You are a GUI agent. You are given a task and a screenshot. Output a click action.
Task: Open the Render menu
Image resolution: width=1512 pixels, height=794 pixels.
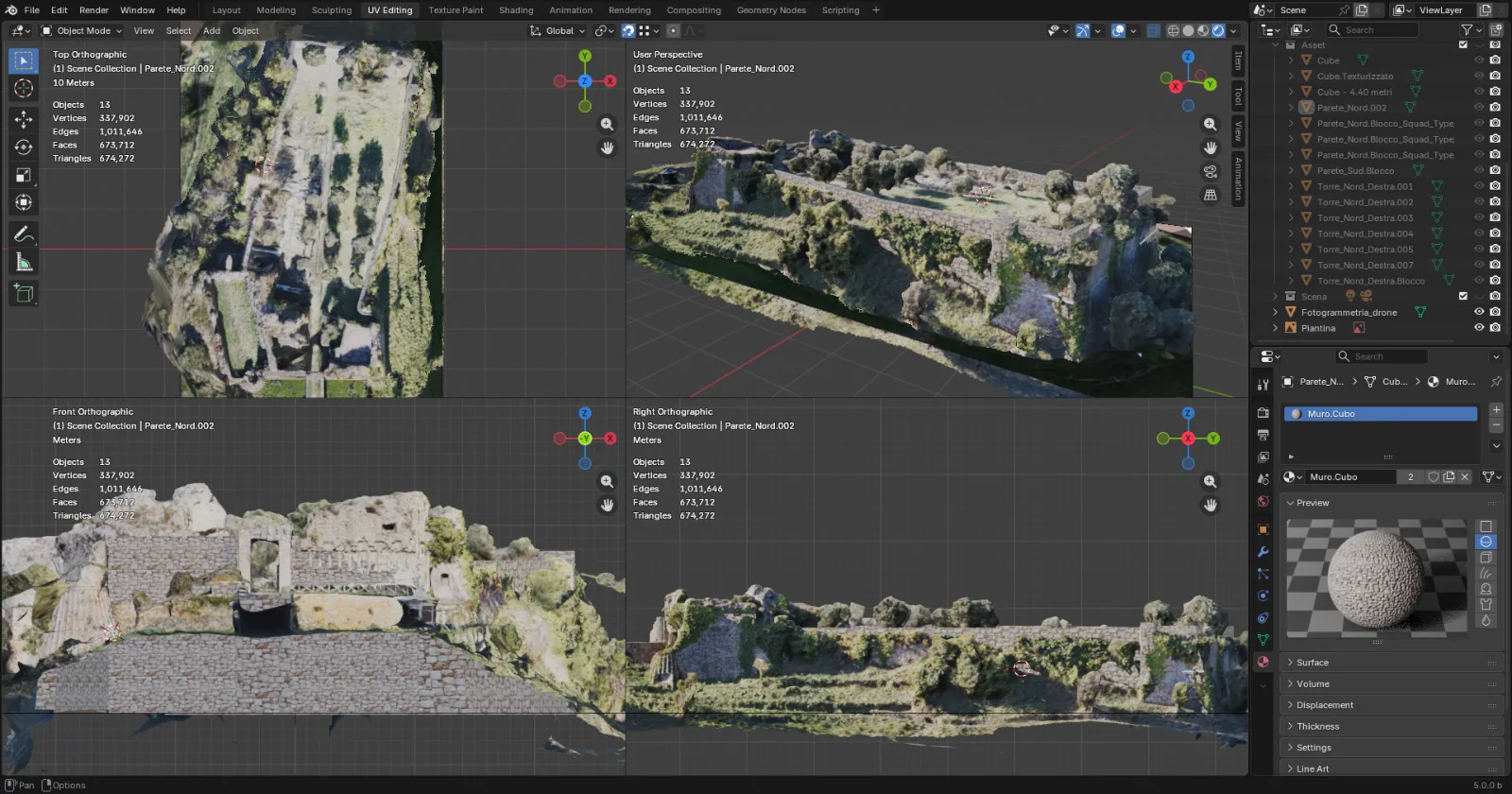pyautogui.click(x=94, y=10)
